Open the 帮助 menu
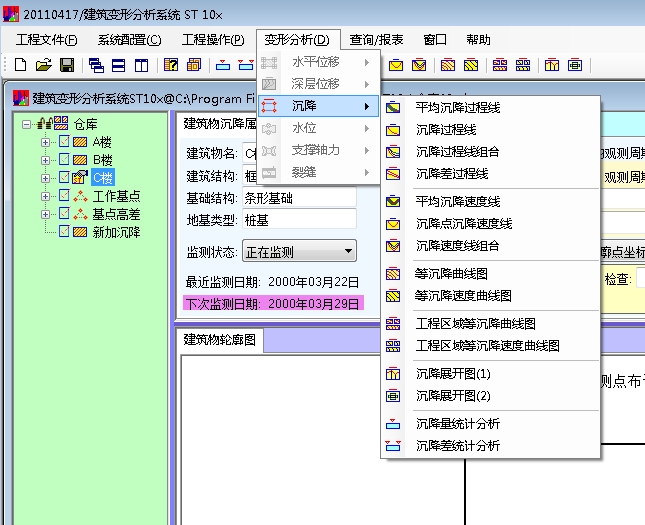This screenshot has width=645, height=525. [478, 40]
